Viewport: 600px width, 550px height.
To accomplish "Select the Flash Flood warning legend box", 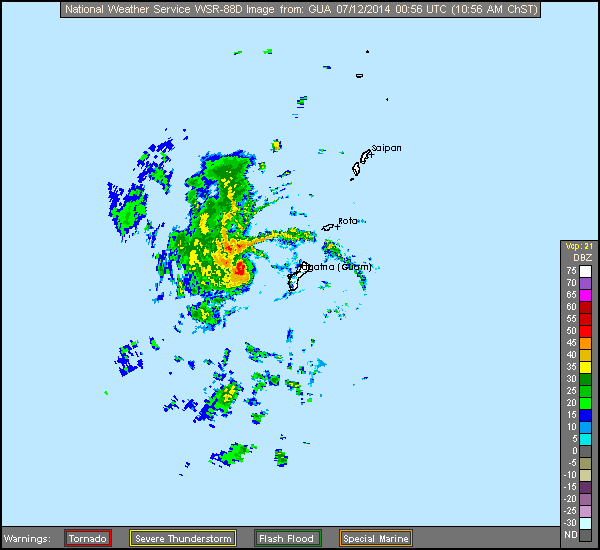I will tap(287, 538).
